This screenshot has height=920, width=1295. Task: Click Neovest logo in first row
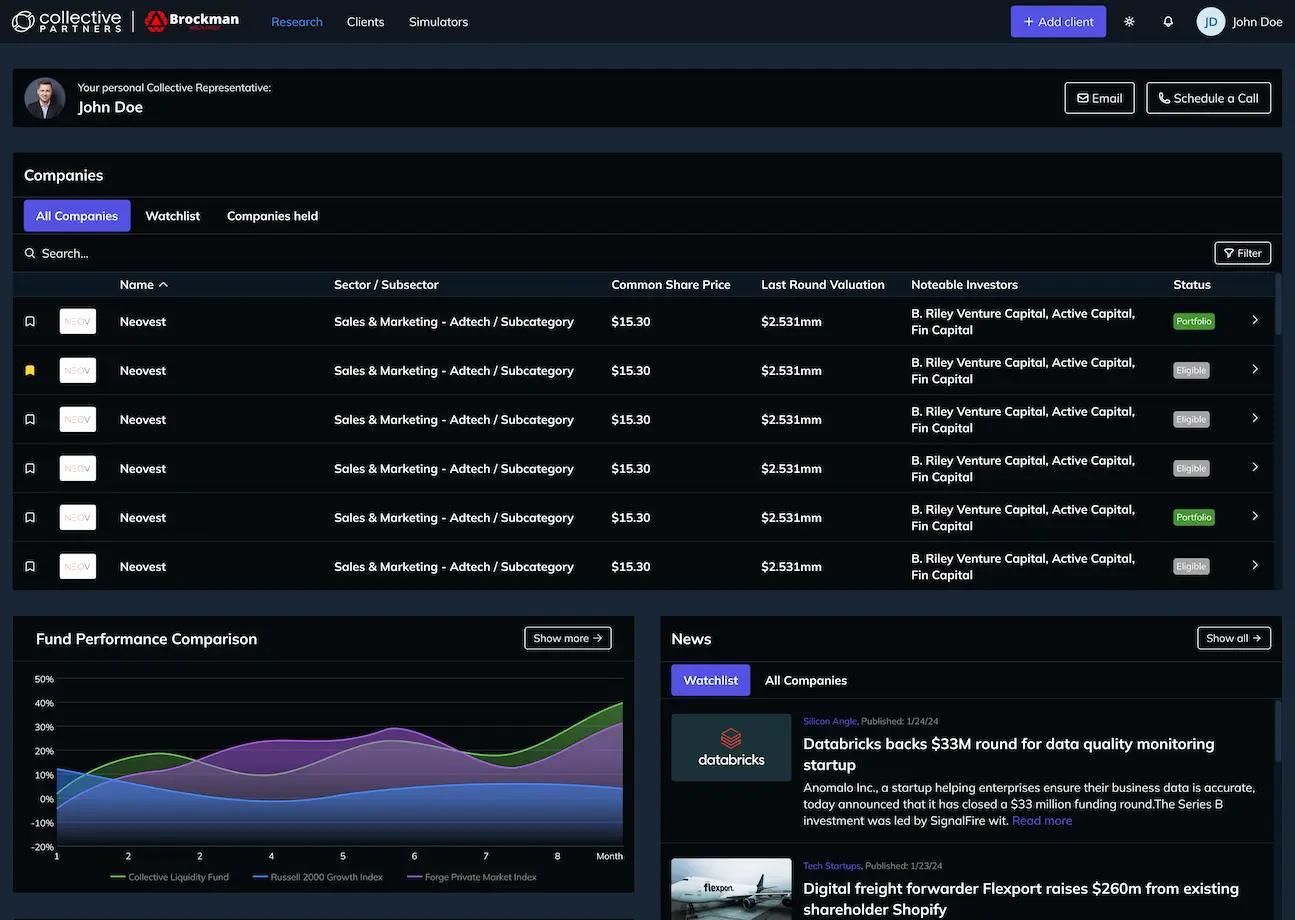pos(78,321)
